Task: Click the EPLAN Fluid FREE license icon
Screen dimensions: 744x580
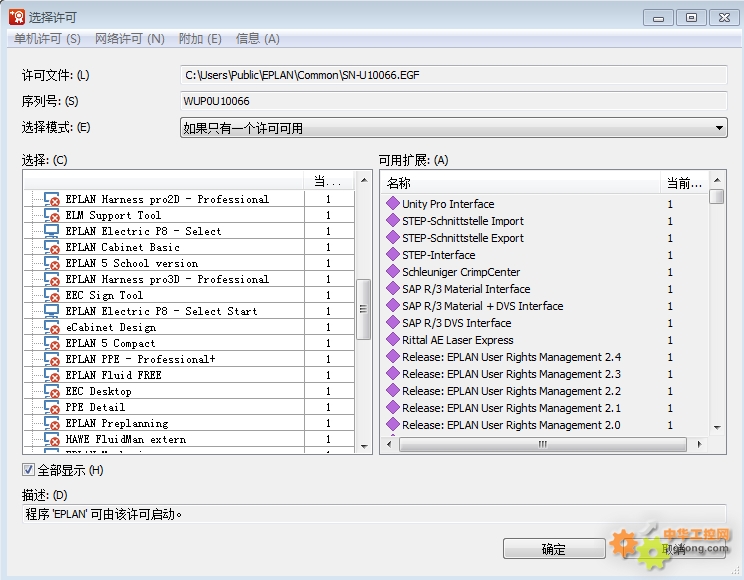Action: click(x=52, y=375)
